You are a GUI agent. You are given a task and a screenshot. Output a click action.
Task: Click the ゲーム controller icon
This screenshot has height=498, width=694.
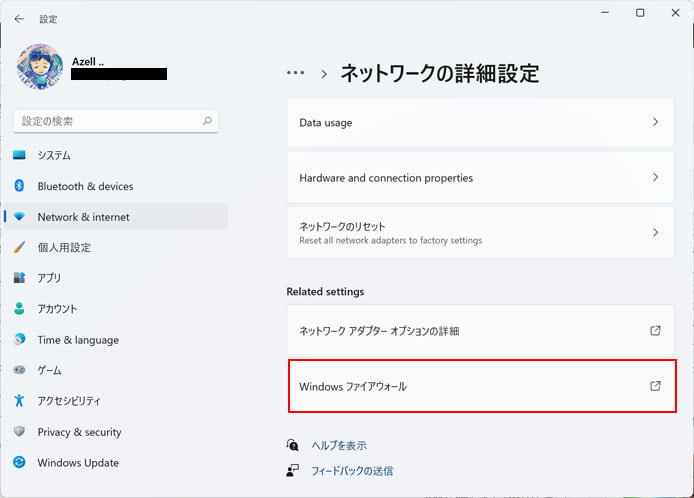pyautogui.click(x=19, y=370)
